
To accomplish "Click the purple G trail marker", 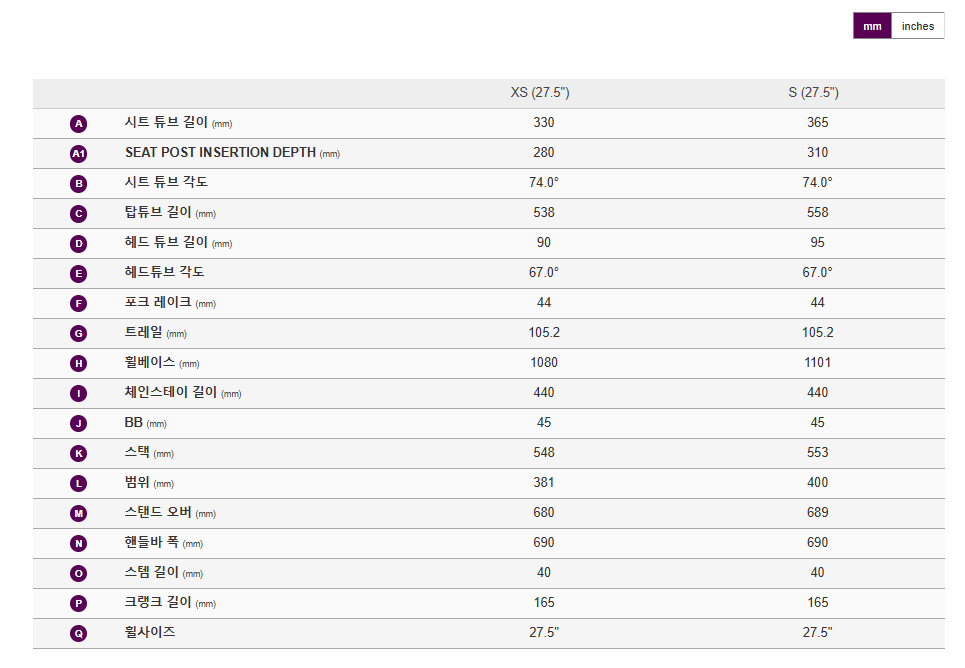I will (x=78, y=334).
